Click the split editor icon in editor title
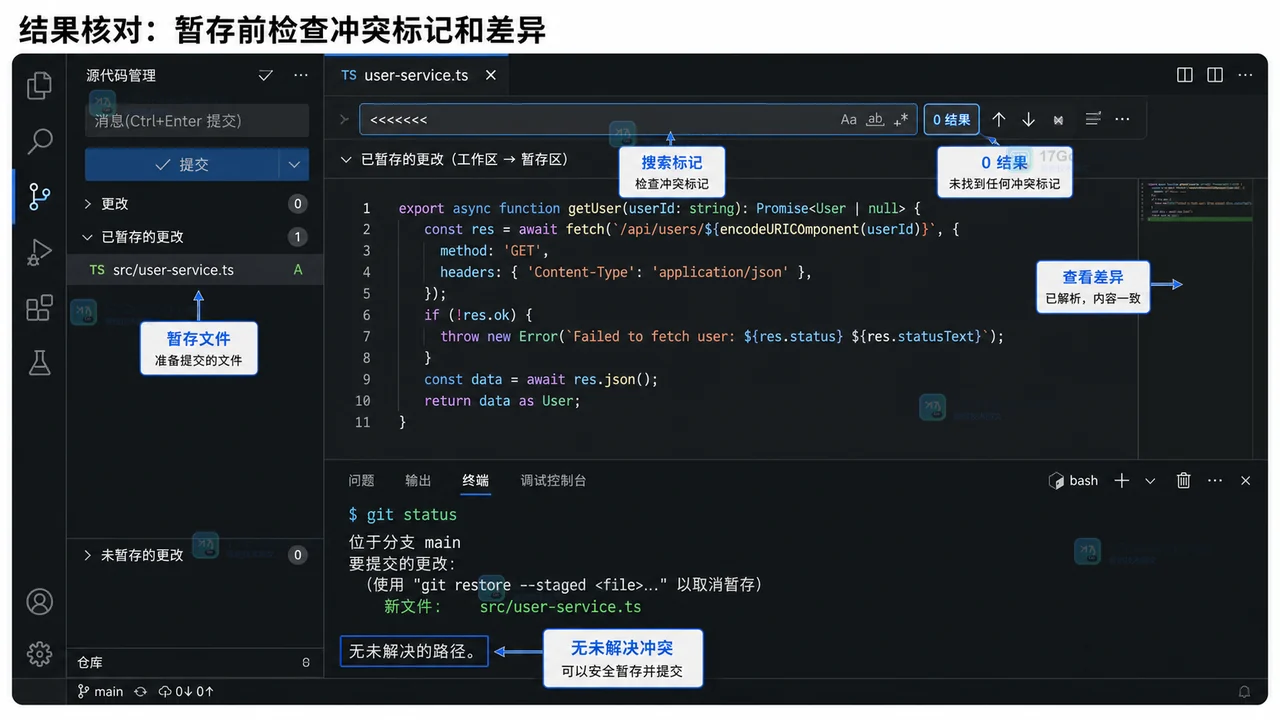Image resolution: width=1280 pixels, height=720 pixels. (x=1185, y=75)
